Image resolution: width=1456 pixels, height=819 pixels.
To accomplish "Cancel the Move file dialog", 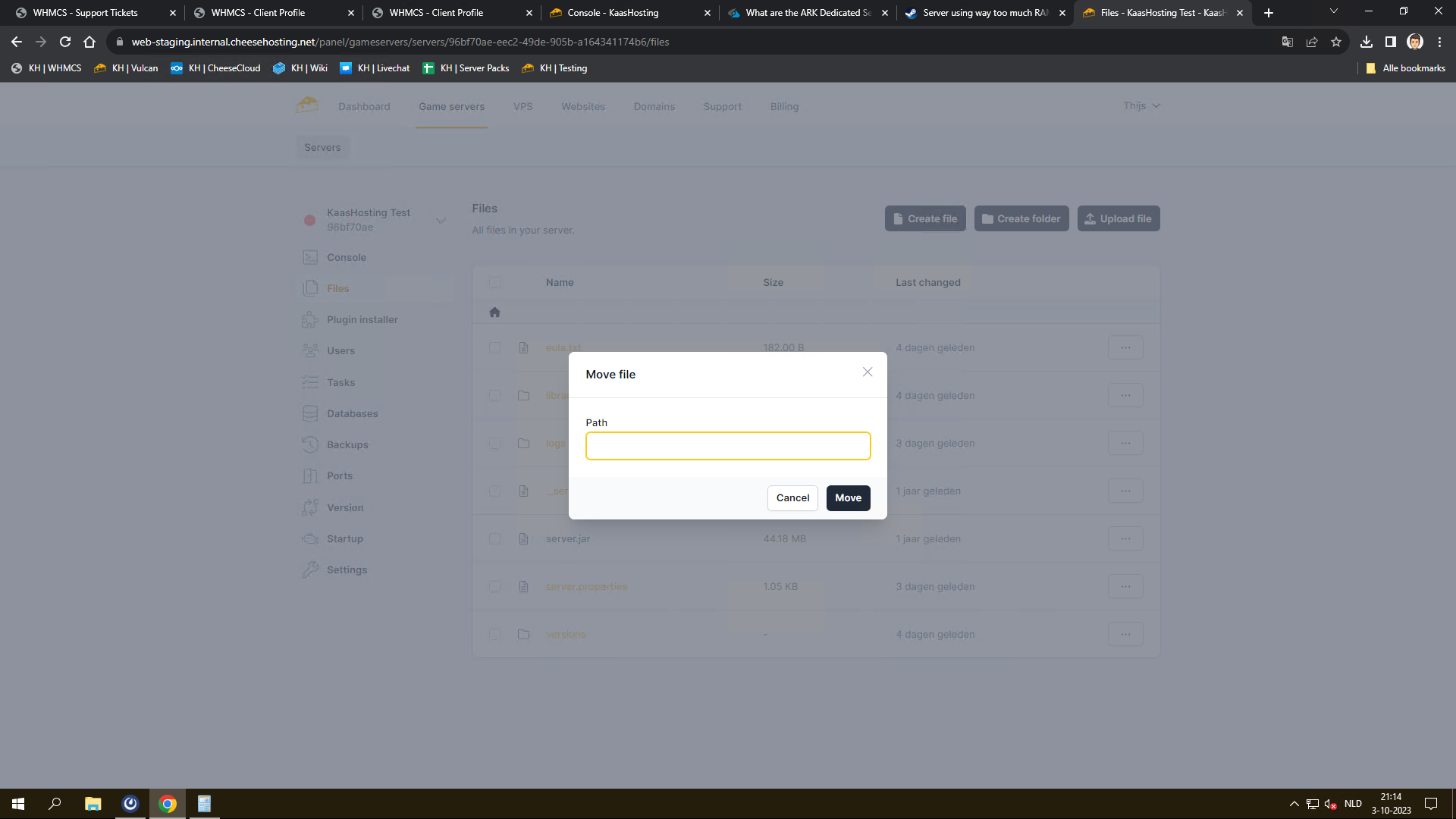I will 792,498.
